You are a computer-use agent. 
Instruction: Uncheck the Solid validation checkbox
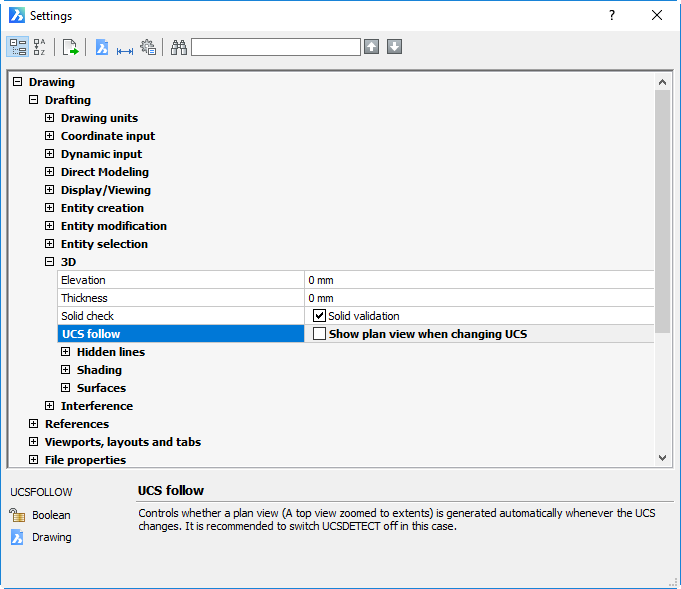[320, 316]
